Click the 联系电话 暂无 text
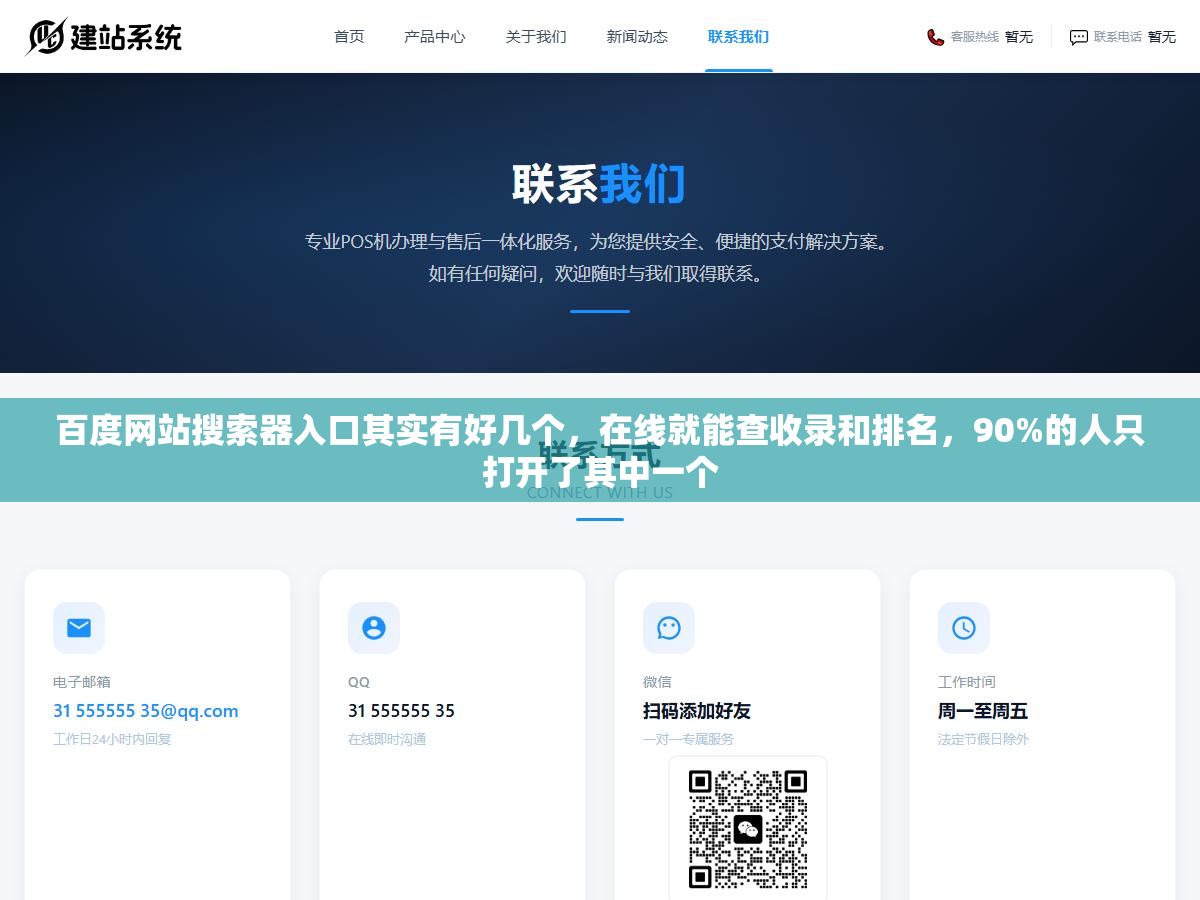Viewport: 1200px width, 900px height. pyautogui.click(x=1134, y=37)
